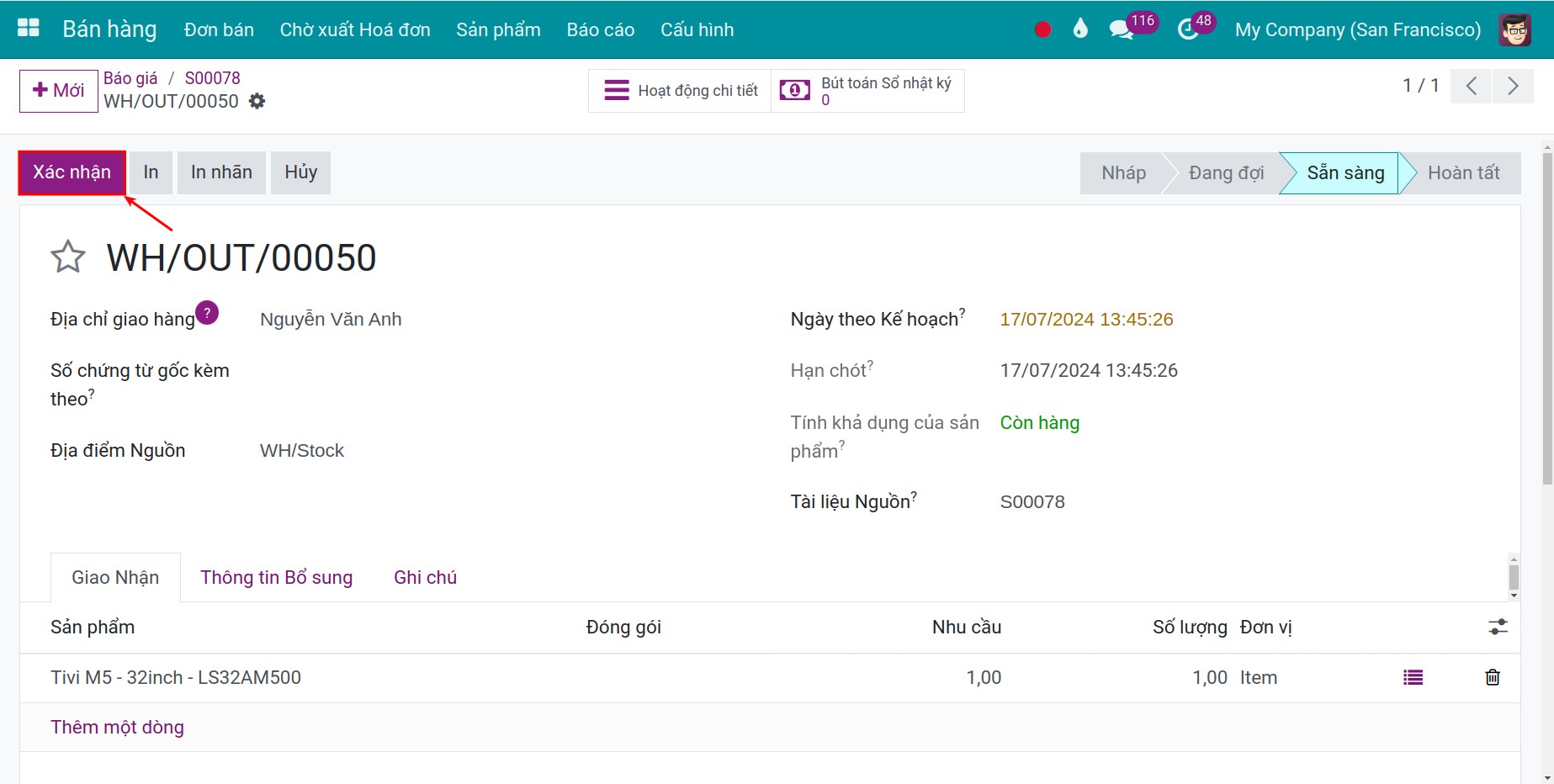1554x784 pixels.
Task: Delete the Tivi M5 line with trash icon
Action: pyautogui.click(x=1493, y=677)
